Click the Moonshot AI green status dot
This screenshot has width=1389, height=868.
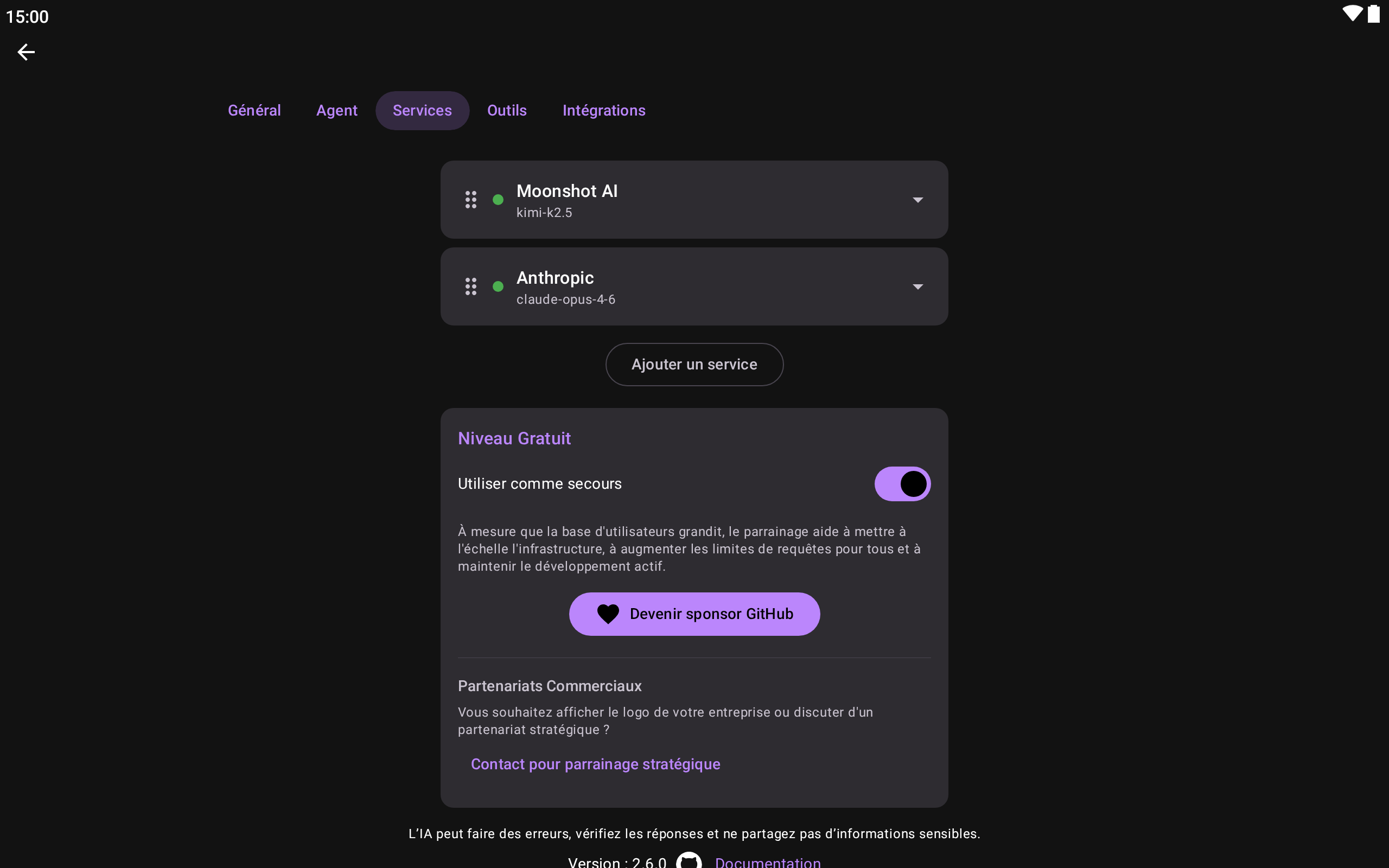498,200
